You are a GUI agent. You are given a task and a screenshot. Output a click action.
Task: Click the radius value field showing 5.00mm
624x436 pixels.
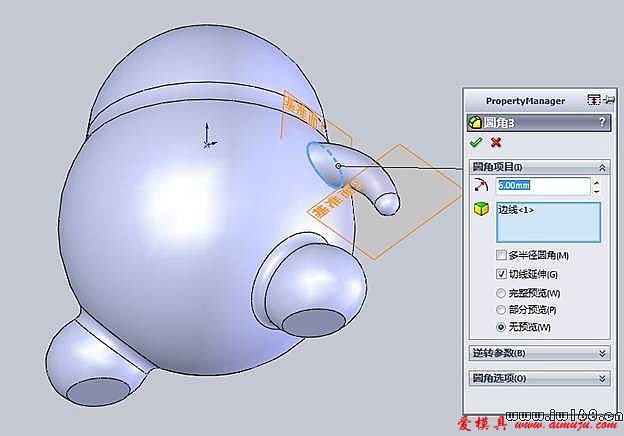point(543,186)
